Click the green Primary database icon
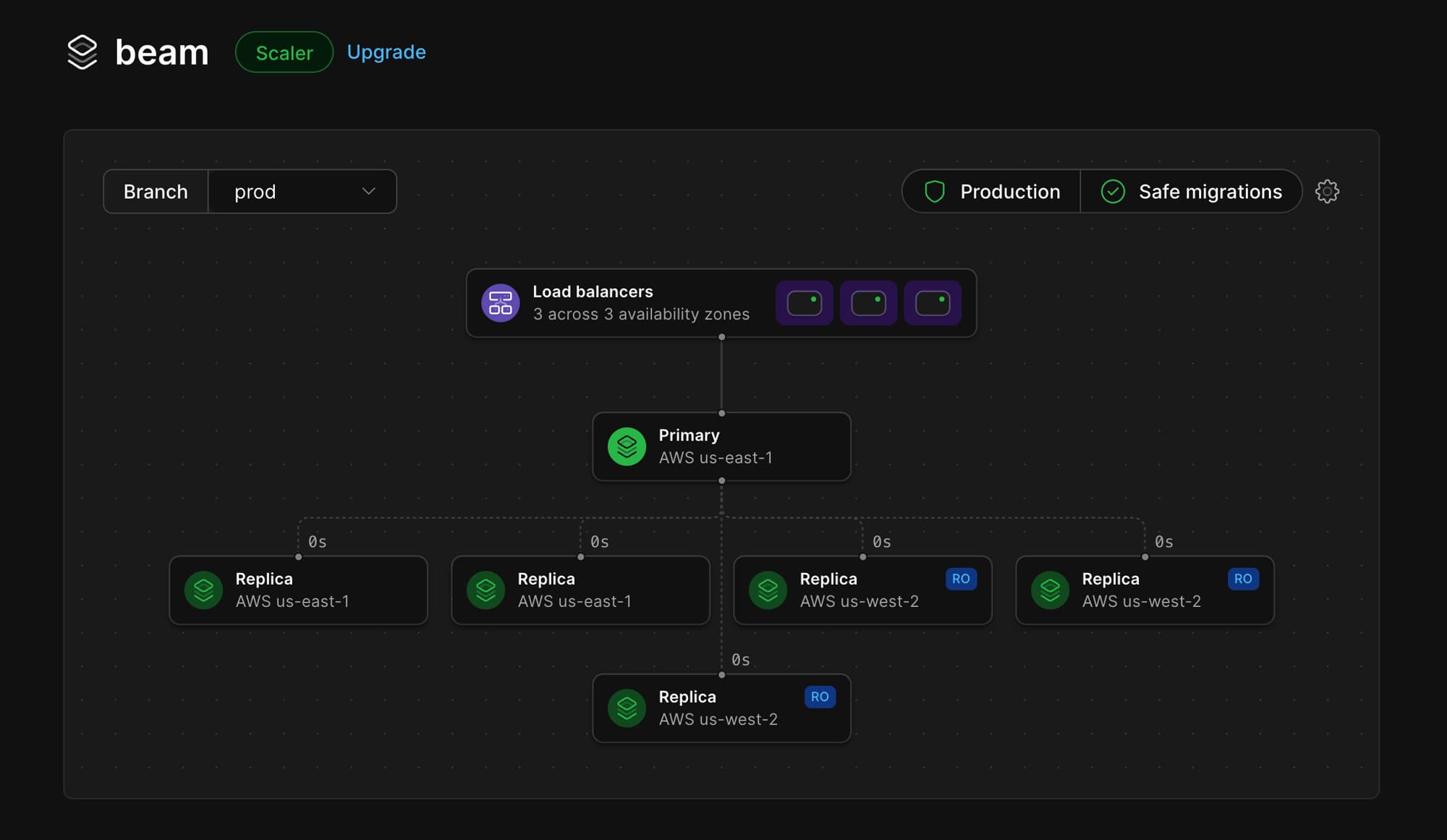 coord(627,447)
